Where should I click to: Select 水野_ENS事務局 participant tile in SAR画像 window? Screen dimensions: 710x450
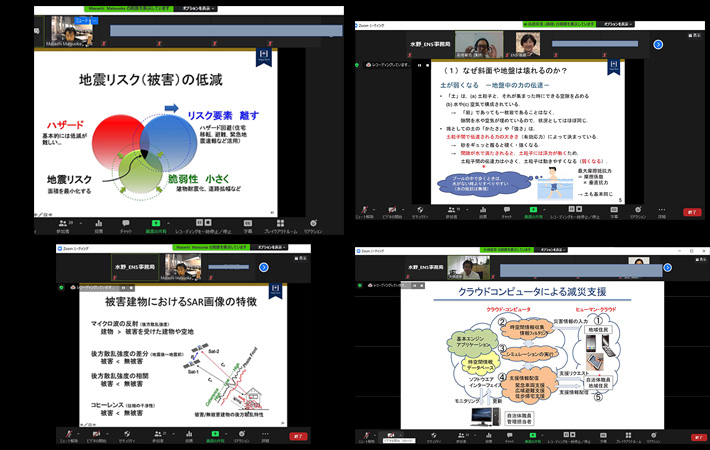coord(135,267)
